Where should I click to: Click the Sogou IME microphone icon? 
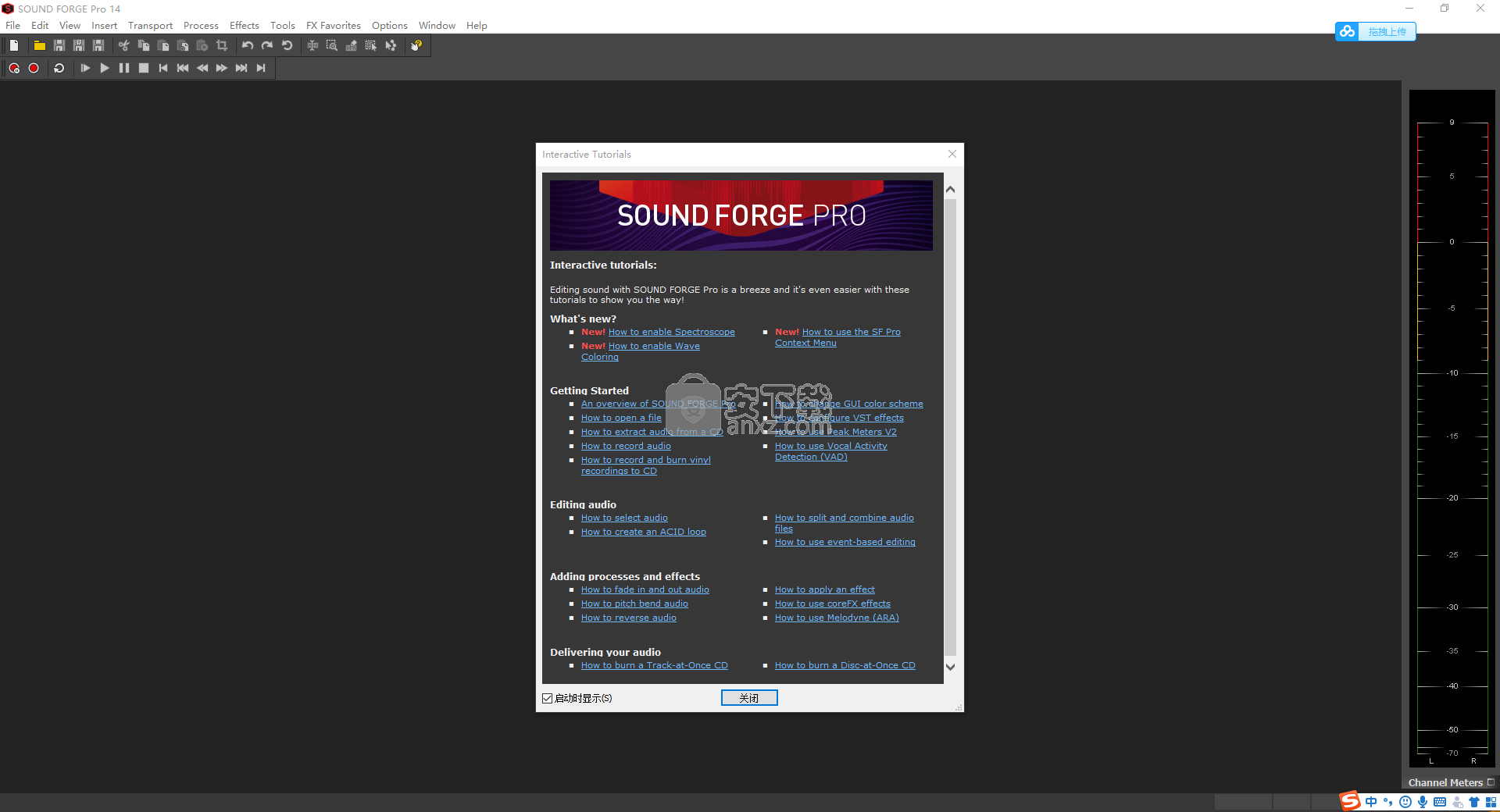1423,802
